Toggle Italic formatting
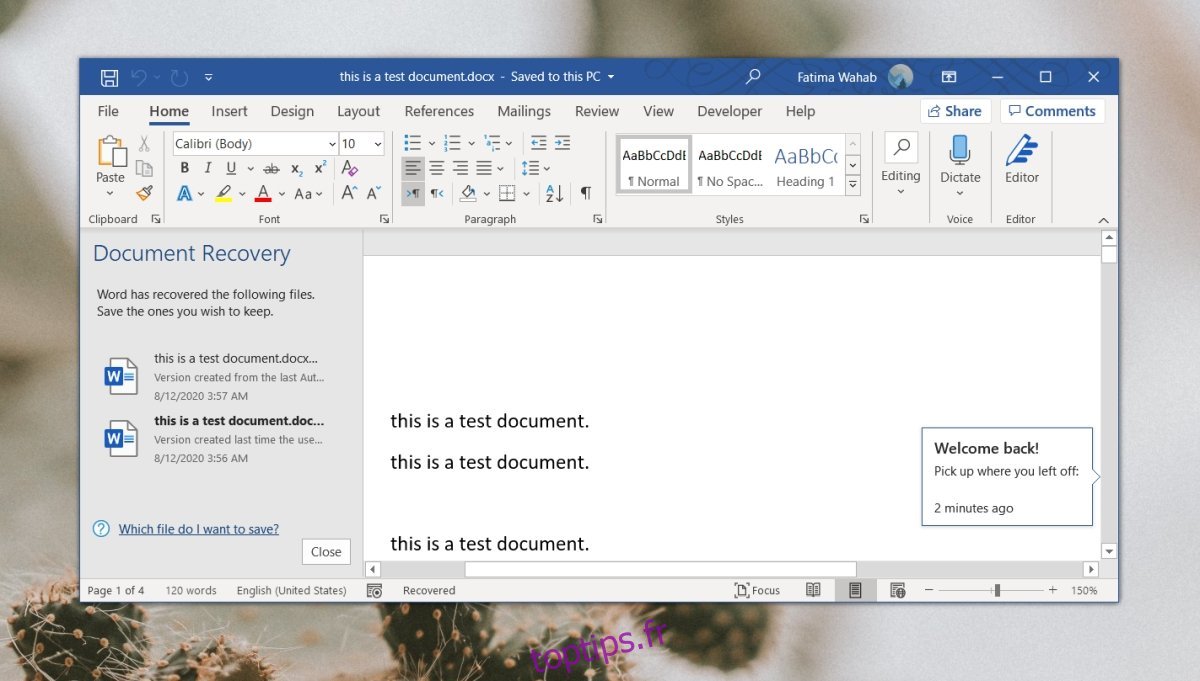 [208, 168]
